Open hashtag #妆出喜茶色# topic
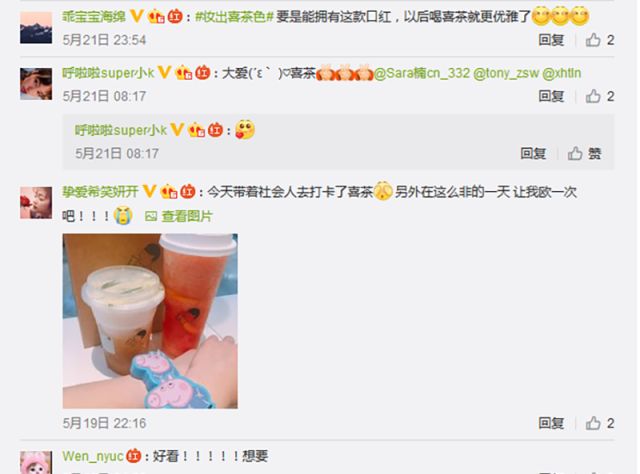 coord(234,17)
